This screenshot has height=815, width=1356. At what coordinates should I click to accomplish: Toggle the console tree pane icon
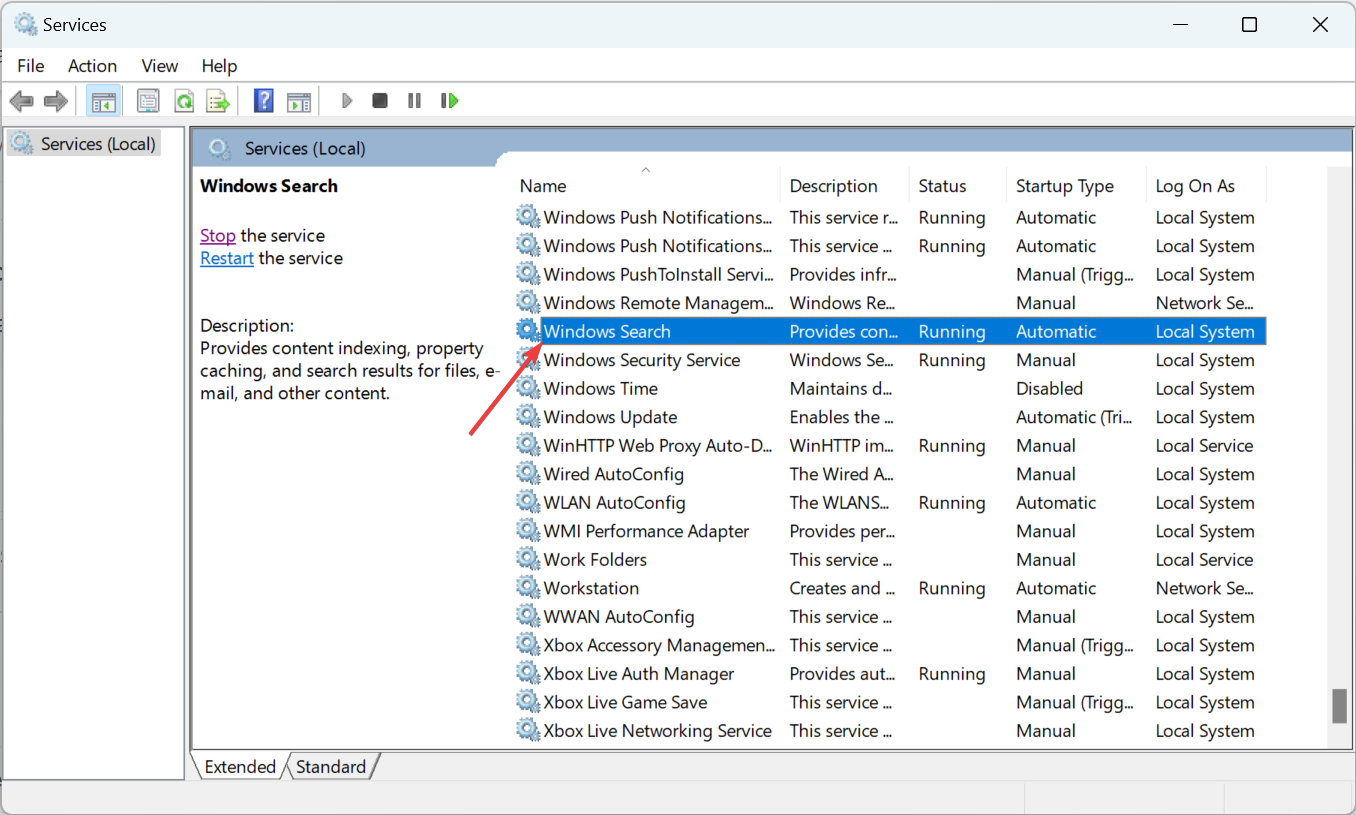[x=103, y=100]
